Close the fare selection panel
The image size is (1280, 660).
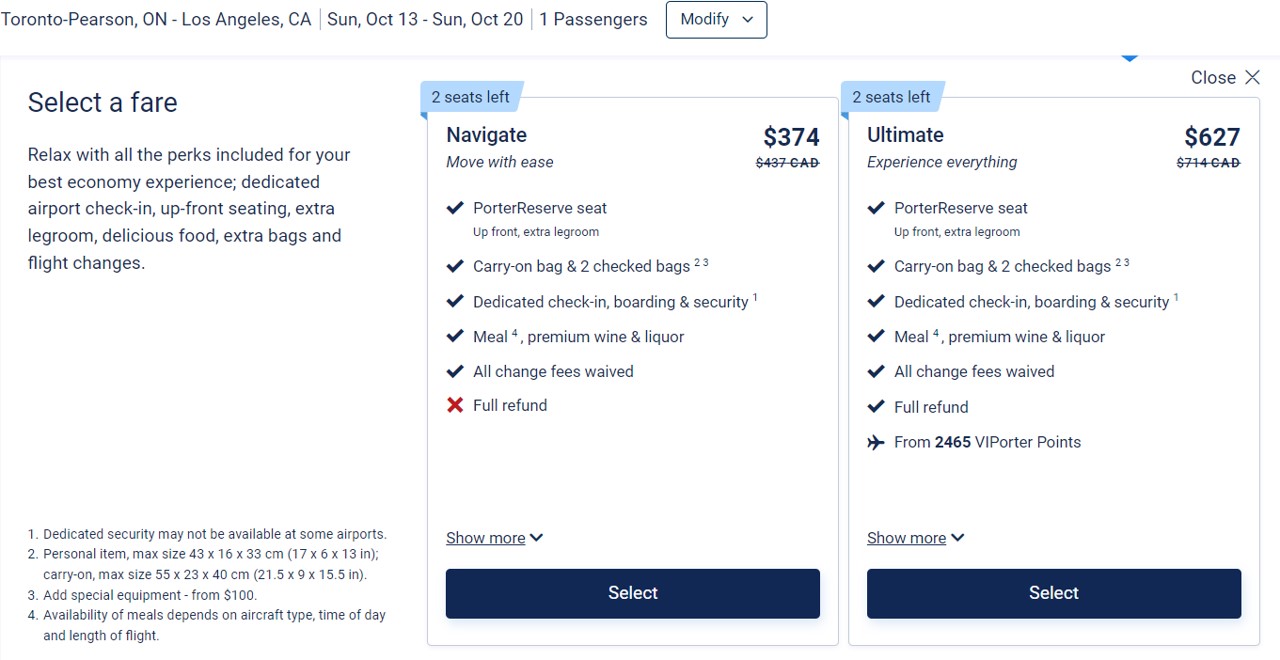(x=1225, y=78)
